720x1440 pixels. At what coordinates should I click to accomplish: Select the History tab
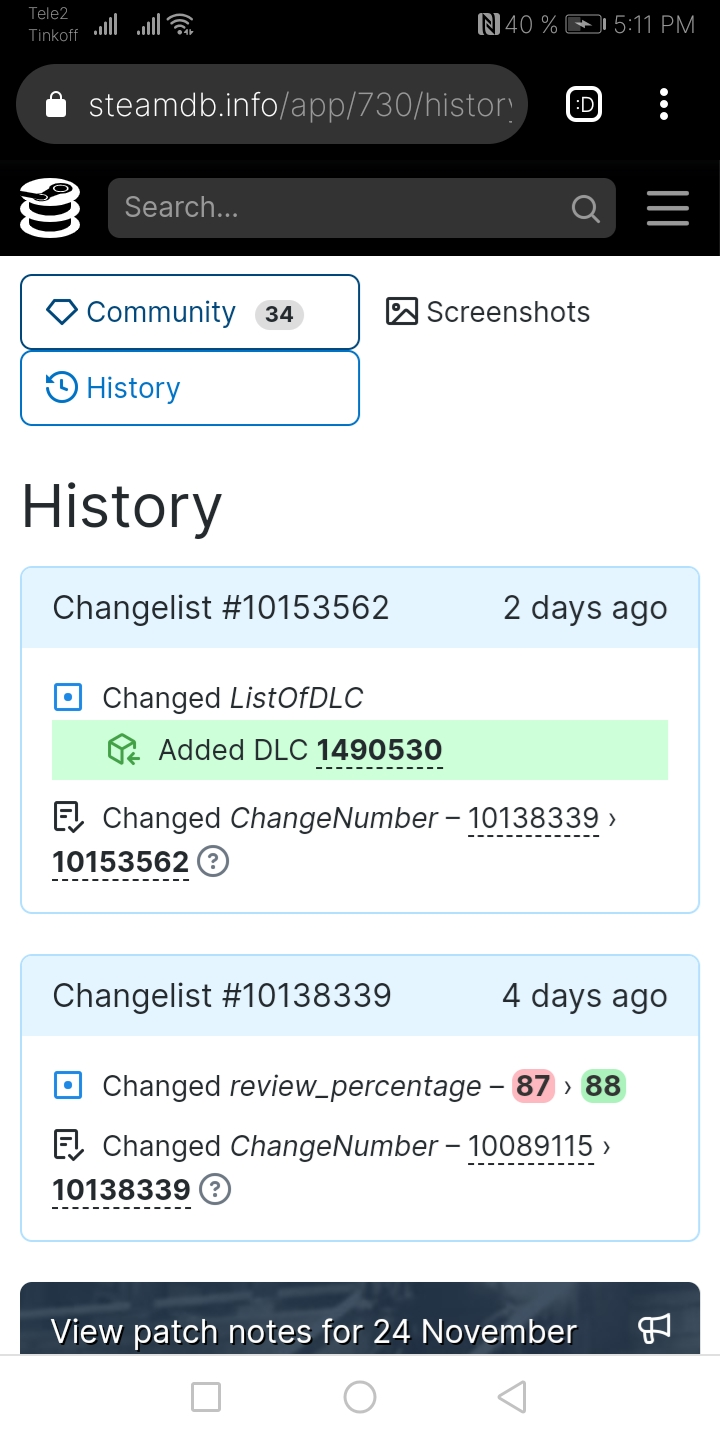point(190,388)
